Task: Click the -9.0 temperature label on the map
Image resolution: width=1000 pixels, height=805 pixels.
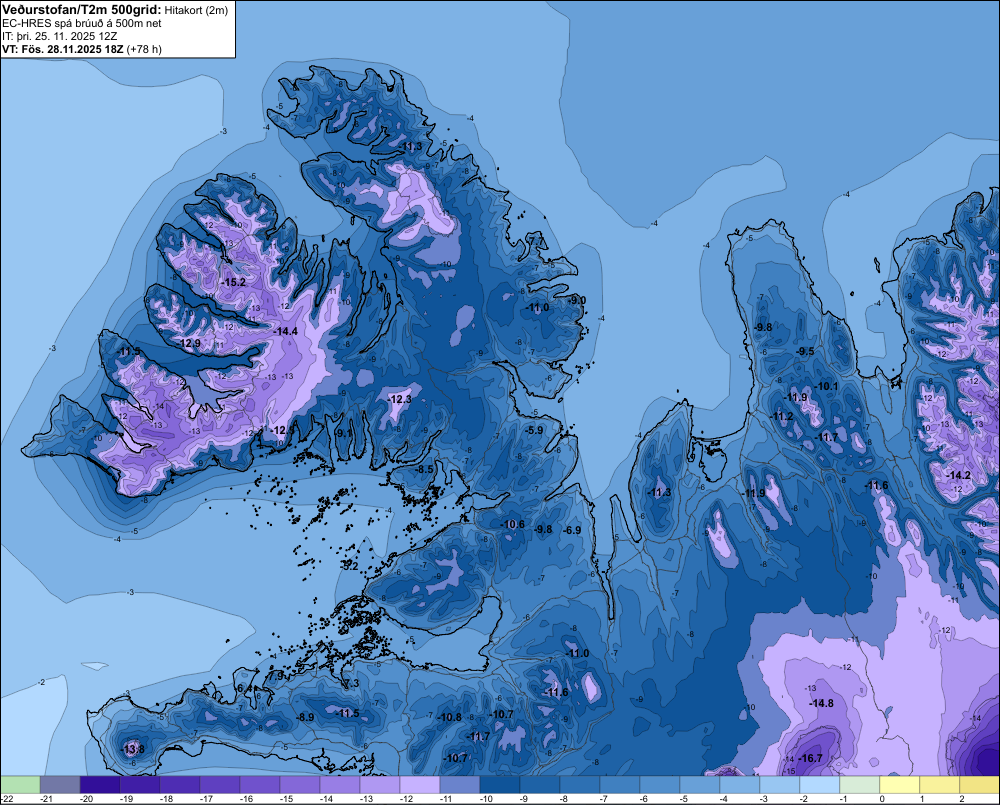Action: click(577, 300)
